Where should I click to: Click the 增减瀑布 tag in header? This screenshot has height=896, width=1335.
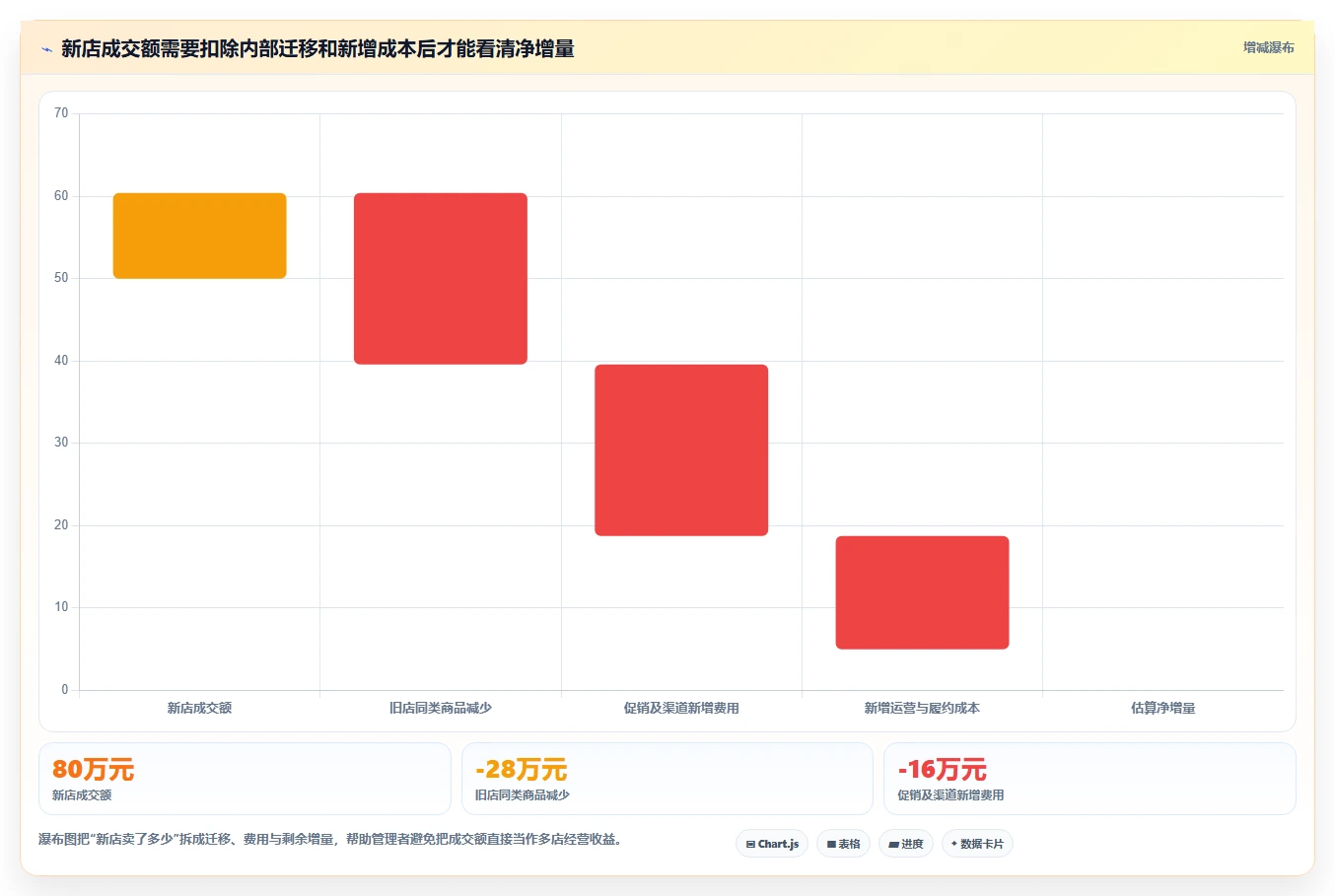point(1268,47)
